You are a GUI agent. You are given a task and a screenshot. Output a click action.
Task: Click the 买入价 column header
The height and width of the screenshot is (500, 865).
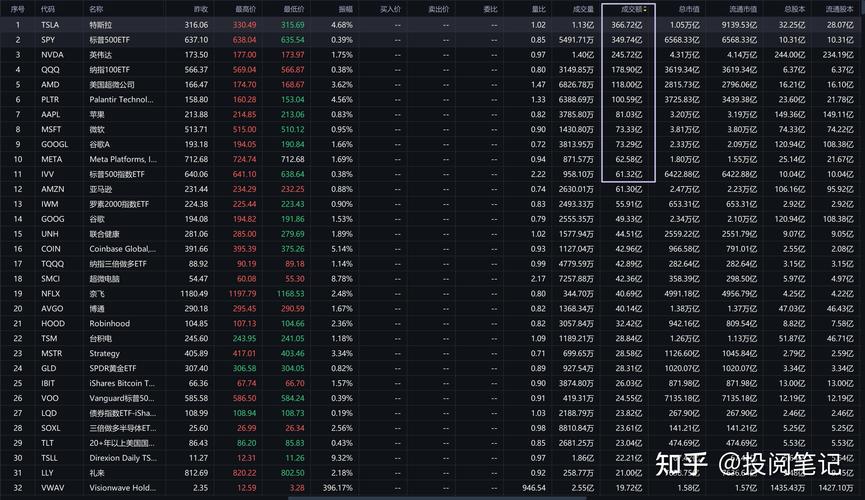[x=390, y=9]
